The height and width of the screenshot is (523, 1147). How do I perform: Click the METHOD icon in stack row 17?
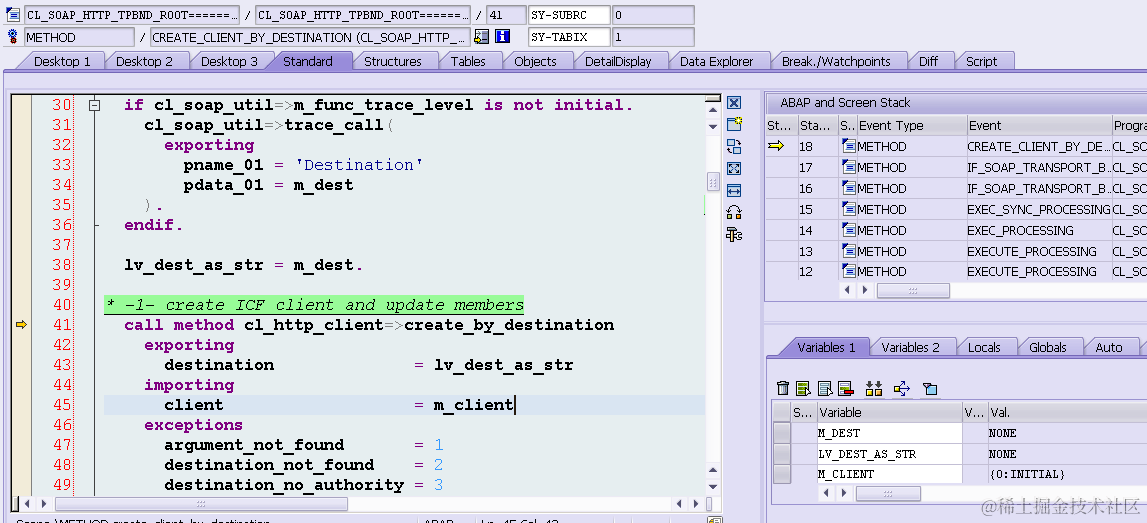coord(848,168)
